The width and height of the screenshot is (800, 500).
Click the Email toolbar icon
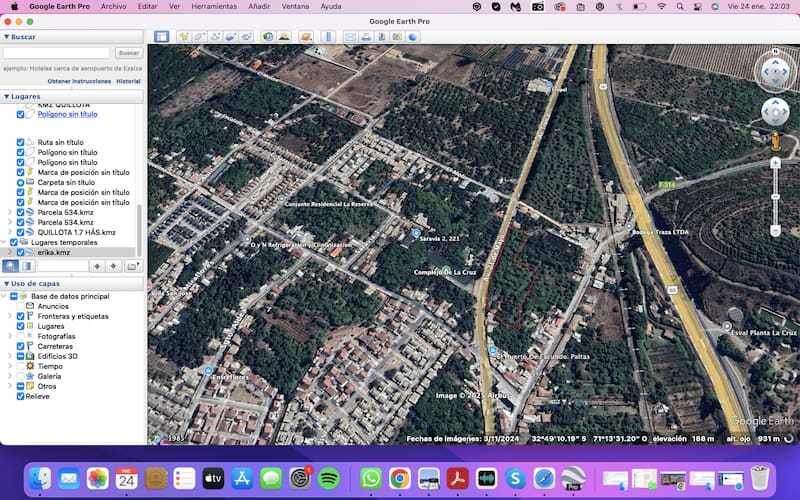coord(350,37)
